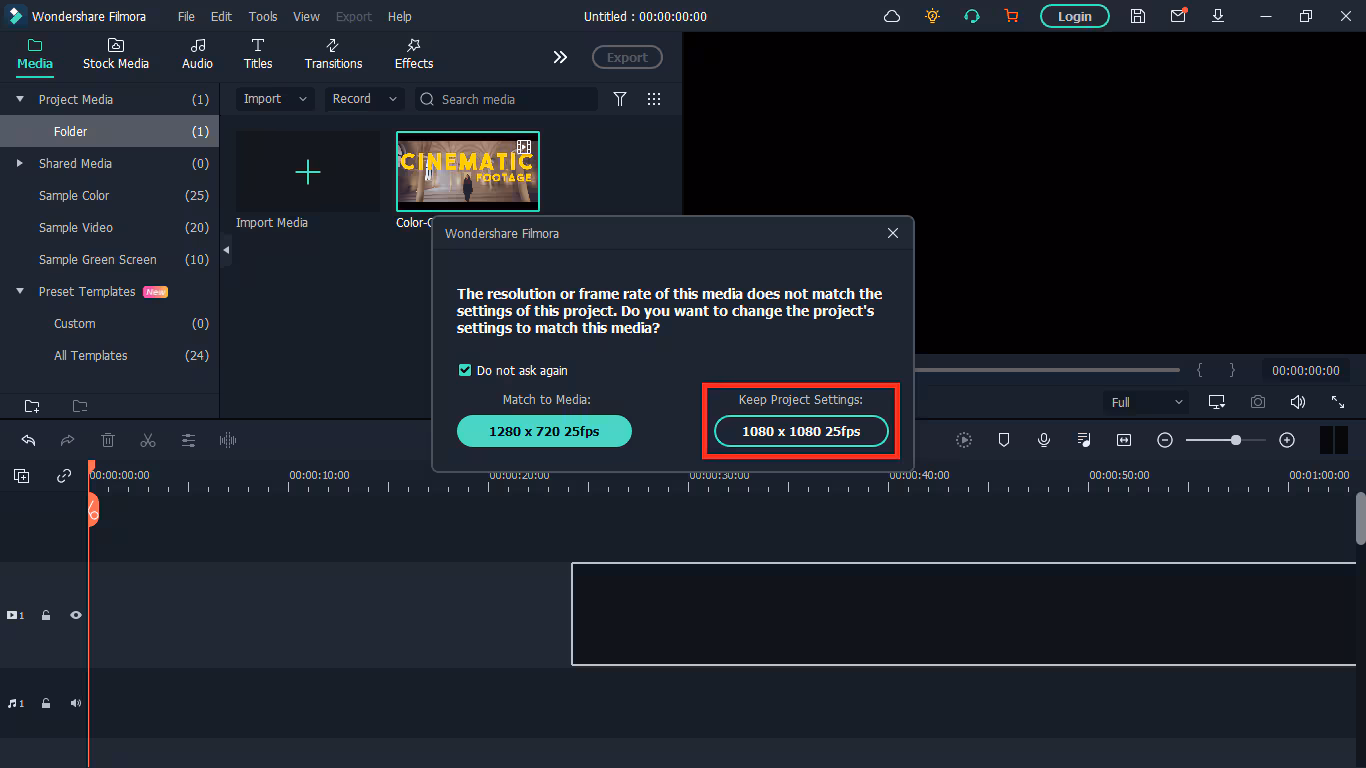The width and height of the screenshot is (1366, 768).
Task: Click the timeline vertical scrollbar
Action: tap(1360, 518)
